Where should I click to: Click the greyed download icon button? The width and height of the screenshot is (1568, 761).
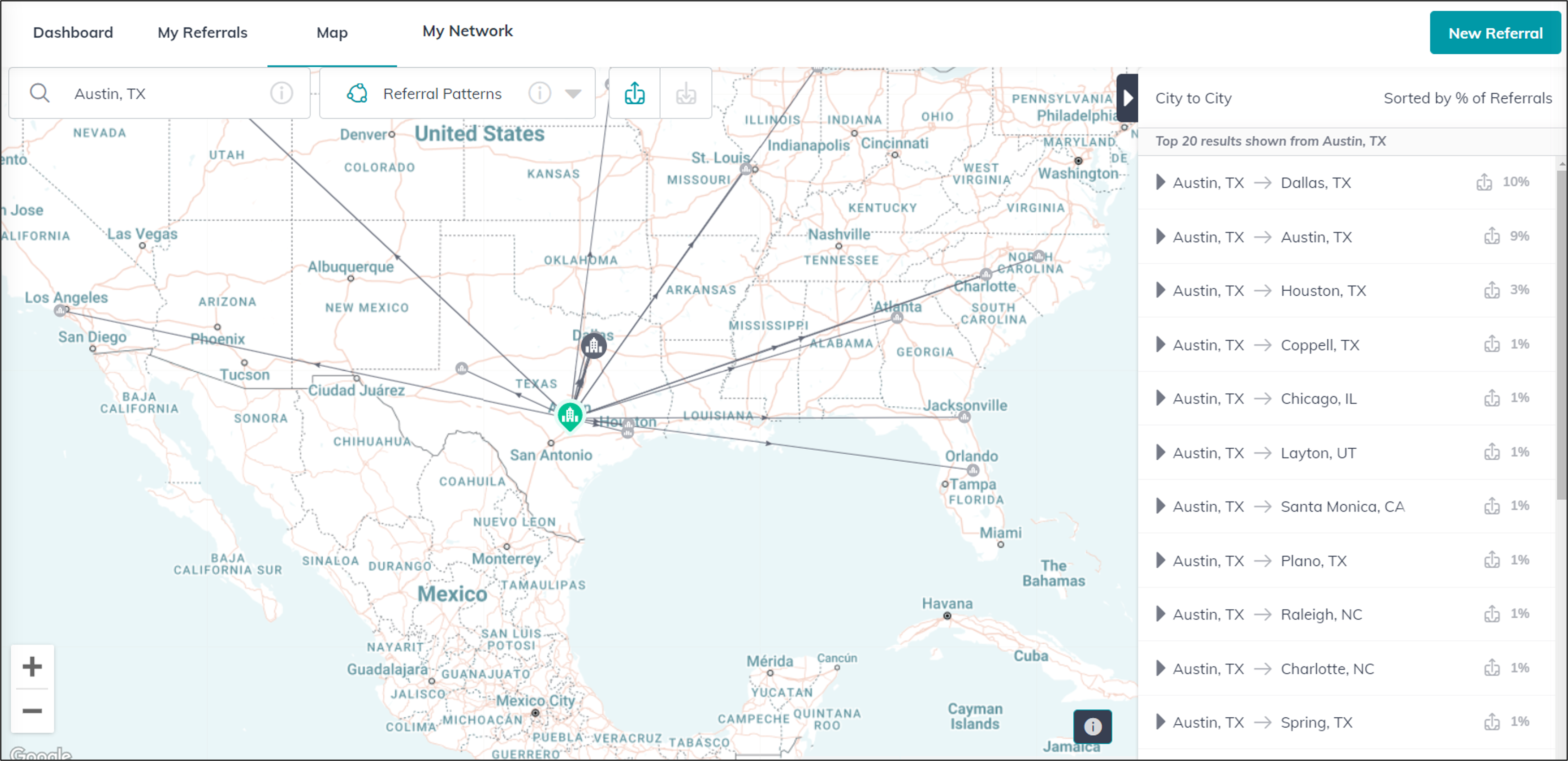coord(686,93)
